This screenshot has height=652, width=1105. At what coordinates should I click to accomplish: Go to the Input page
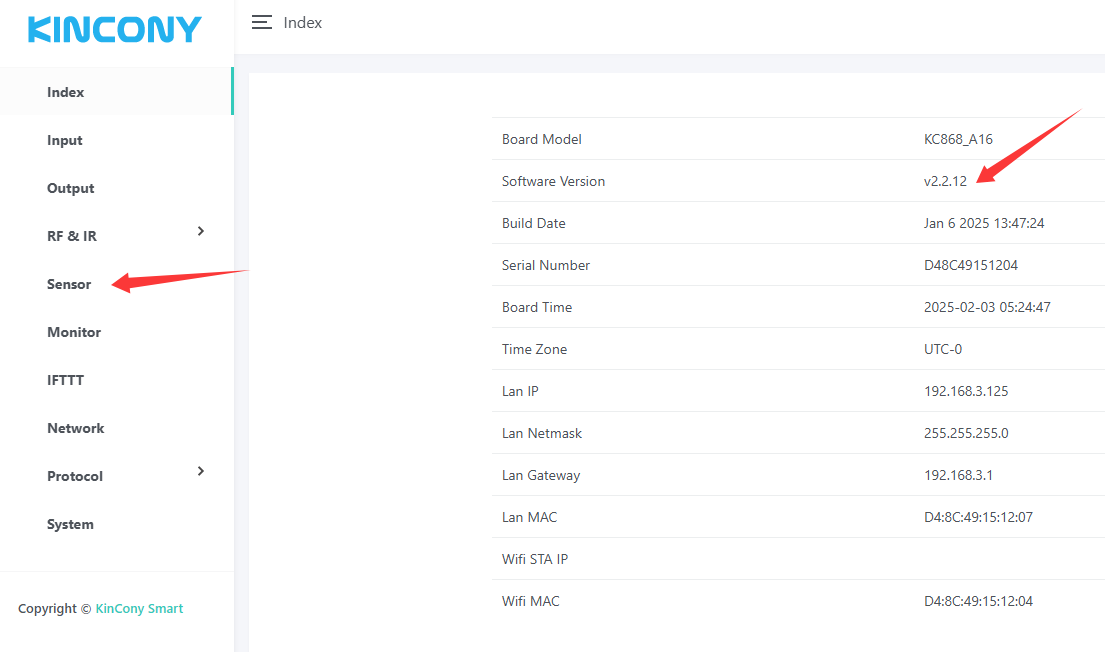point(65,140)
